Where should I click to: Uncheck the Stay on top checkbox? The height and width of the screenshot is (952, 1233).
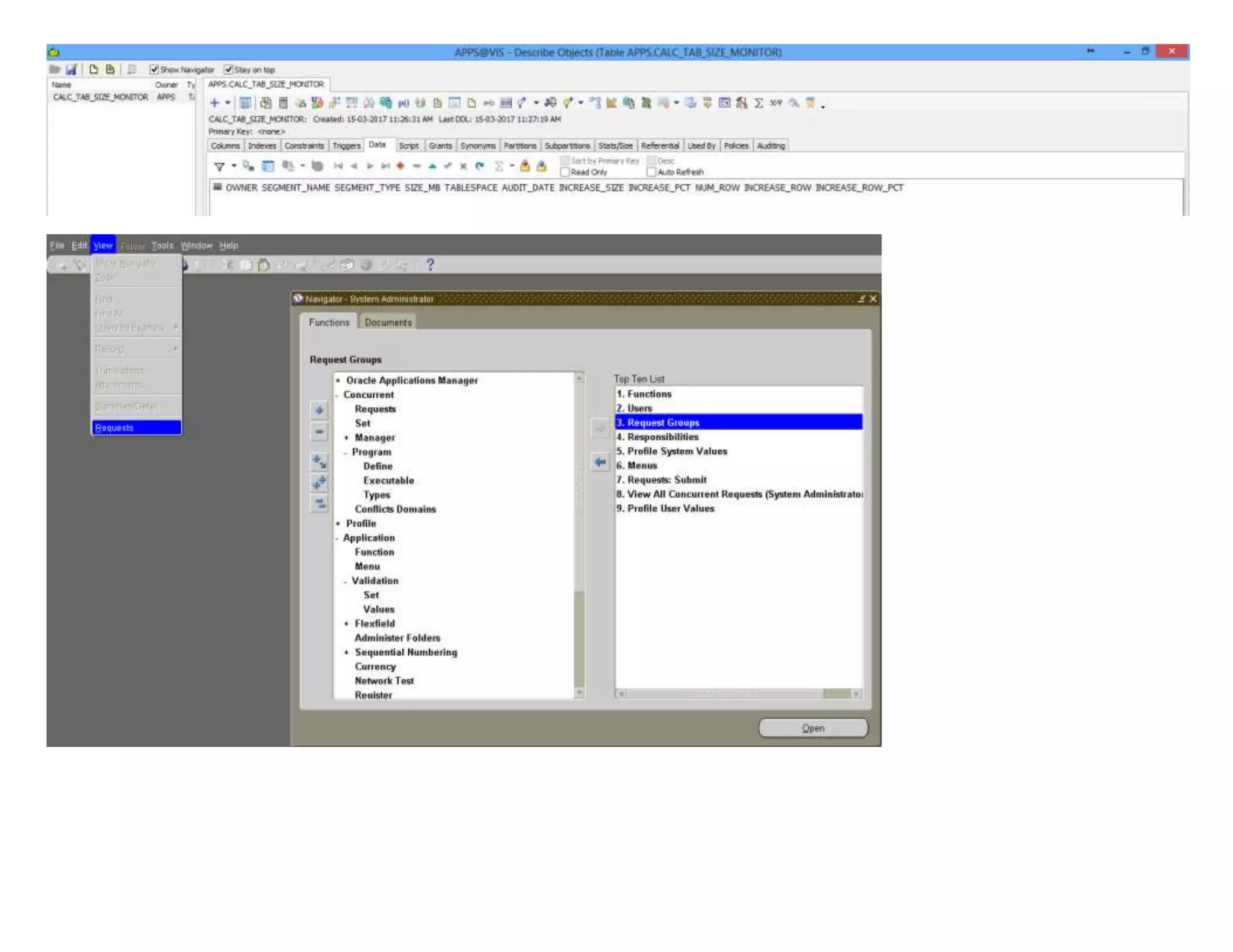point(228,70)
